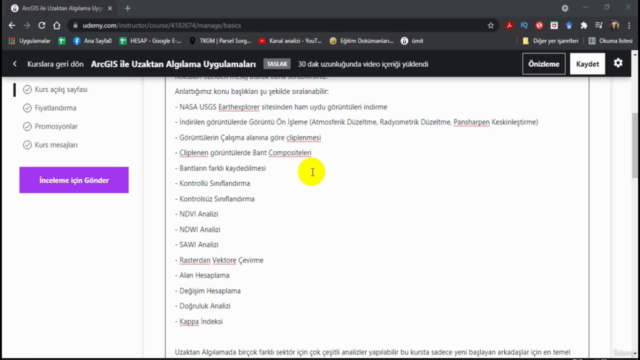Click the course title ArcGIS ile Uzaktan Algılama Uygulamaları
This screenshot has height=360, width=640.
pos(173,64)
